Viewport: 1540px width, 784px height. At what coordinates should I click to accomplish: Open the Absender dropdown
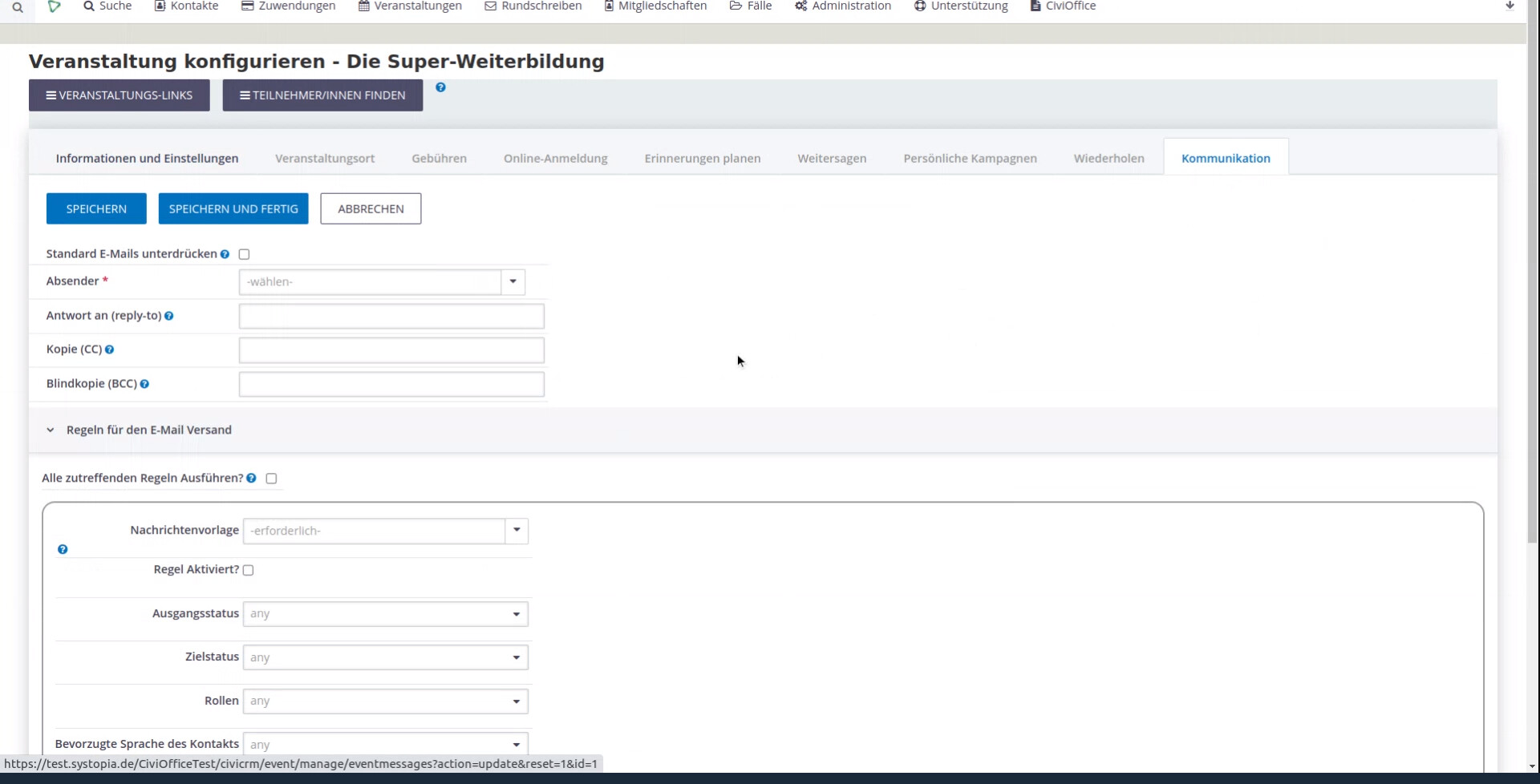point(382,282)
